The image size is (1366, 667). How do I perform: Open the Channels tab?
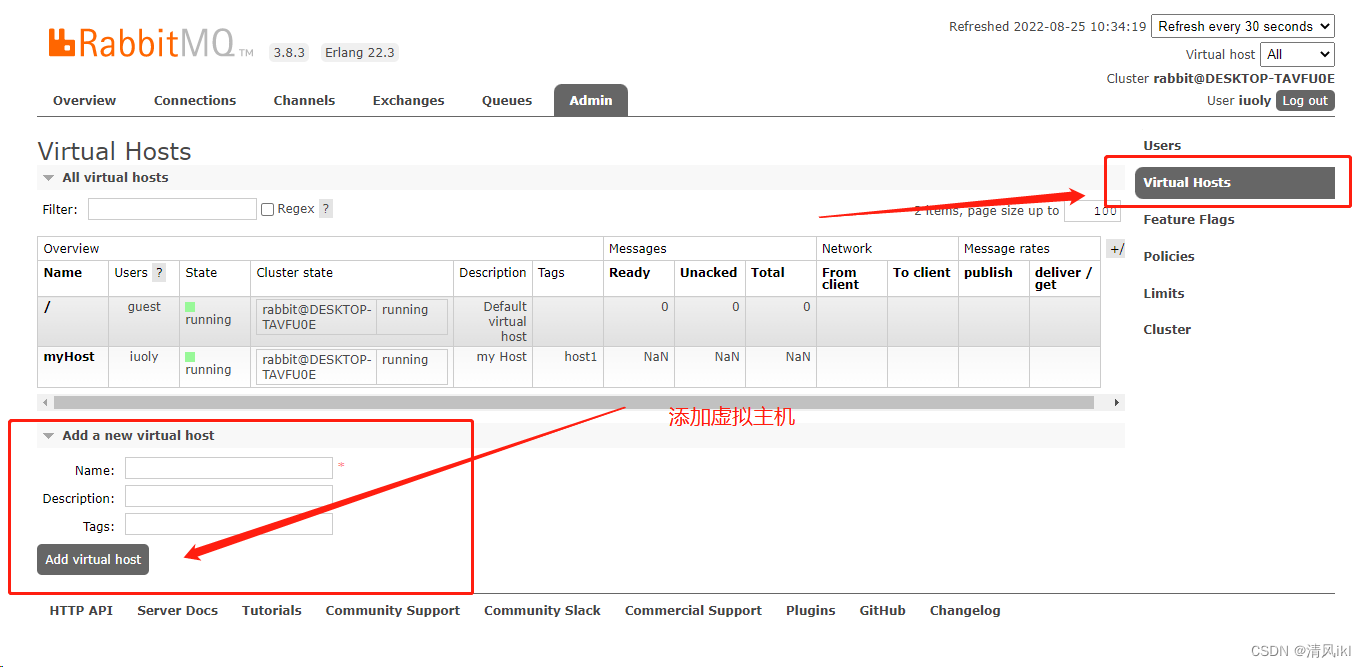[304, 100]
